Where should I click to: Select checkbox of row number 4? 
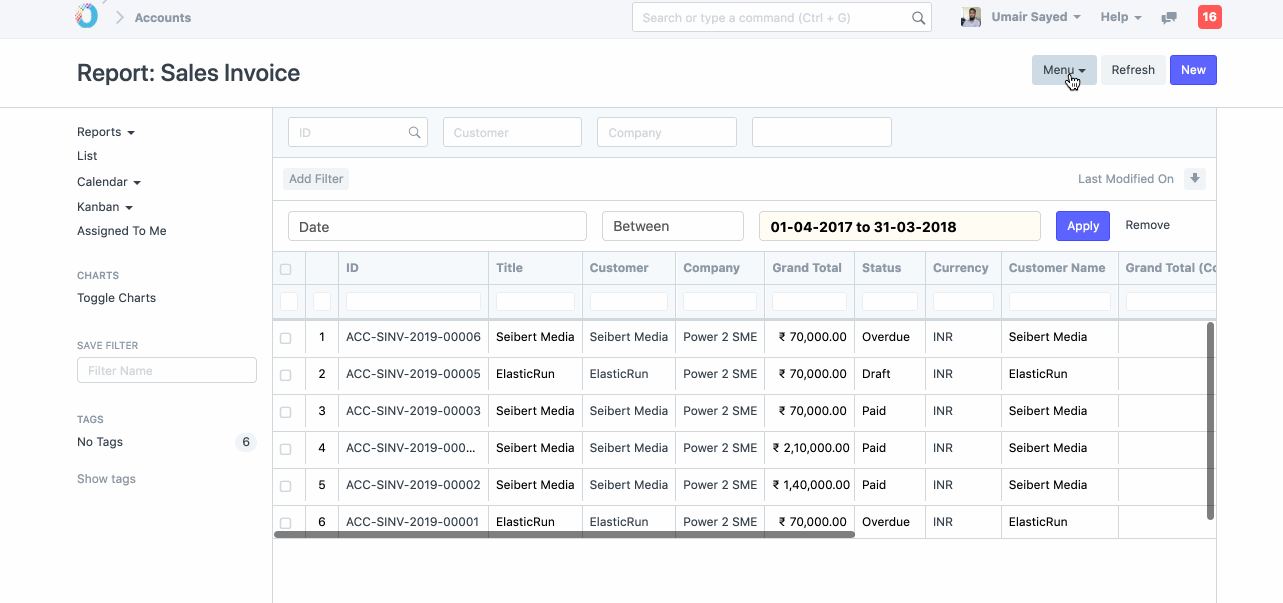[286, 449]
